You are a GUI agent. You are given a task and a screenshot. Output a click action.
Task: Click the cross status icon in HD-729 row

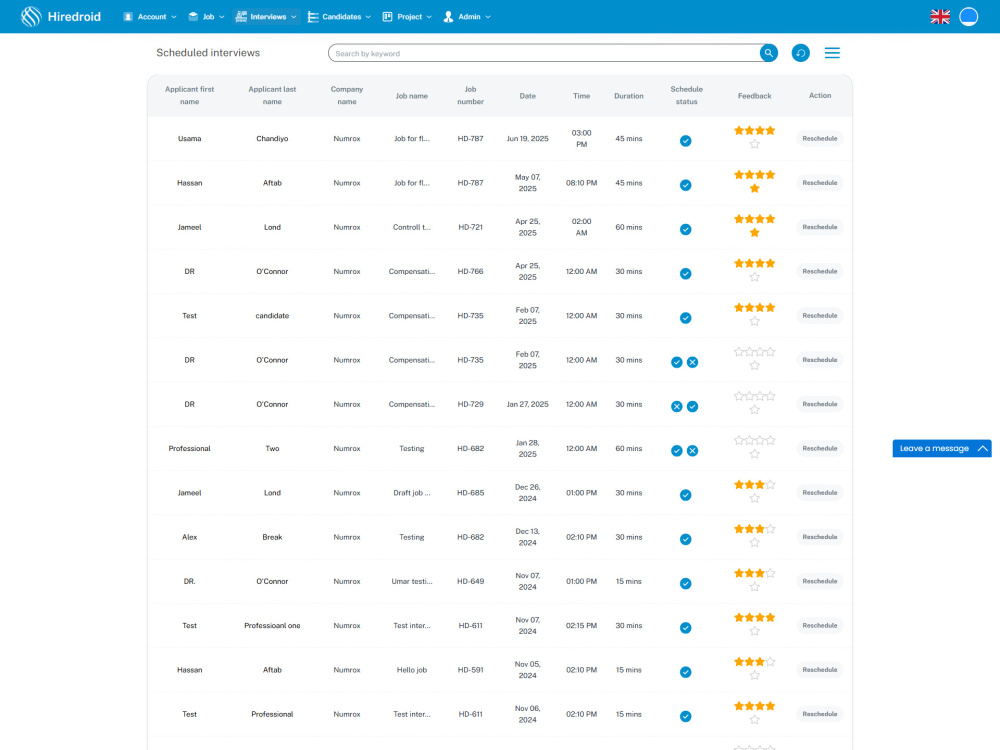[x=677, y=407]
